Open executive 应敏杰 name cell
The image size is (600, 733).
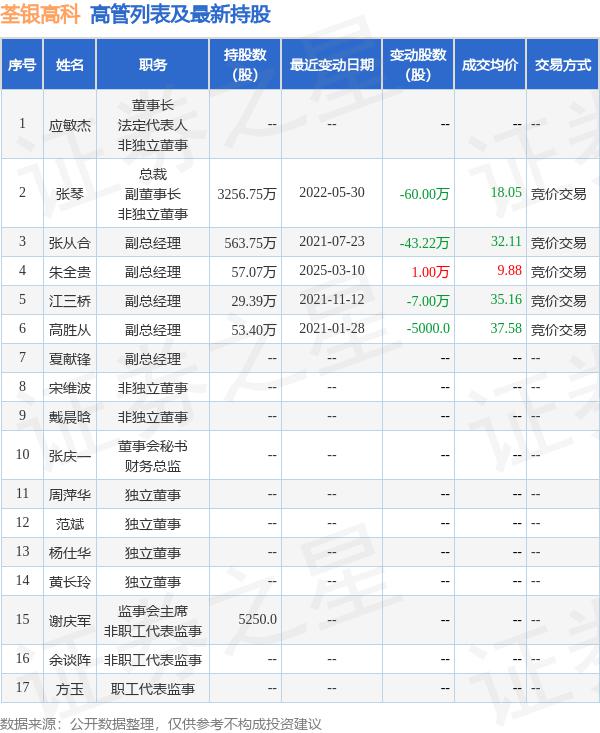click(70, 124)
